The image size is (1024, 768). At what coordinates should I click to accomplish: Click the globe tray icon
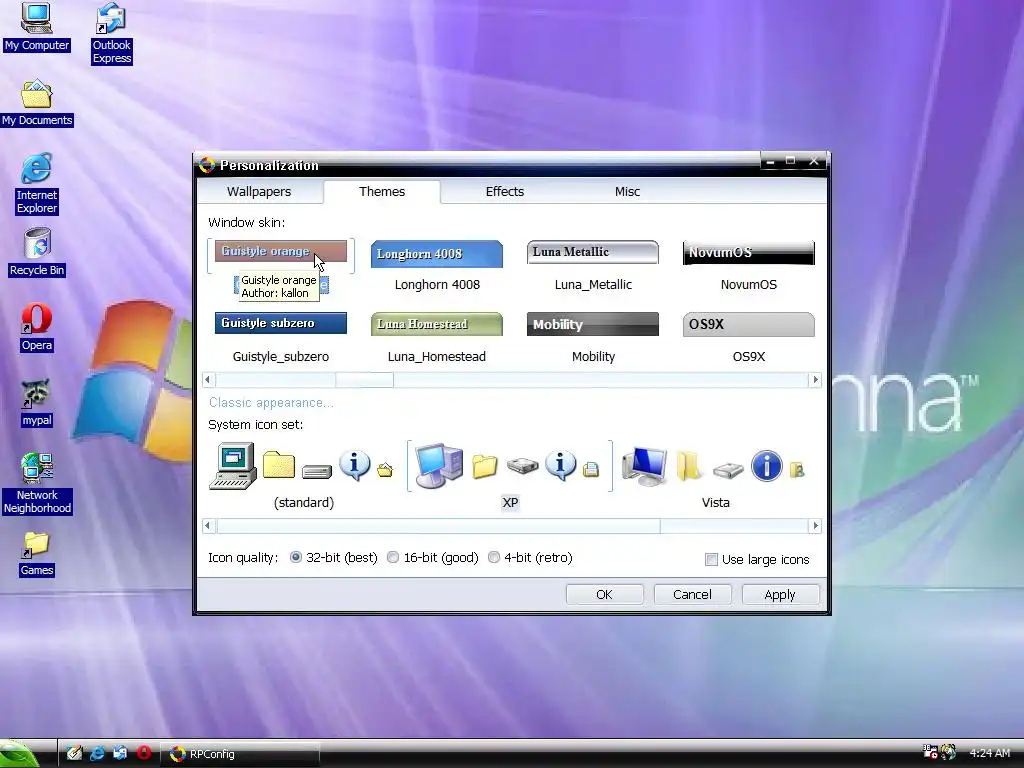click(948, 753)
